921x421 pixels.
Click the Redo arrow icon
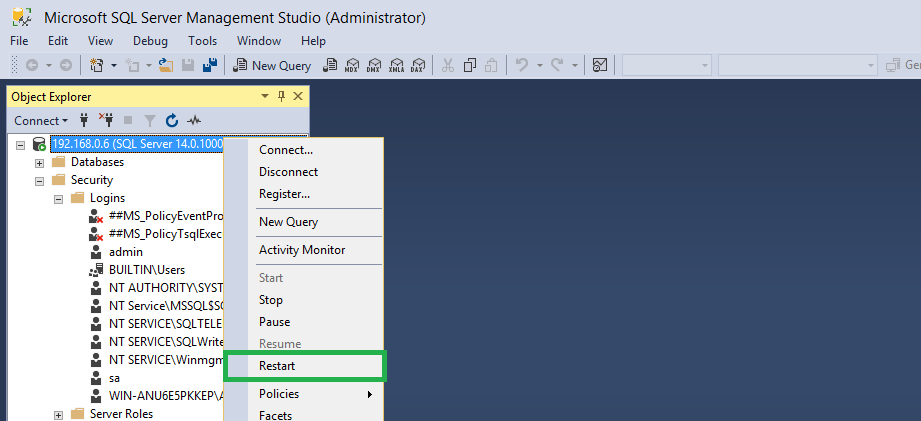(x=557, y=65)
